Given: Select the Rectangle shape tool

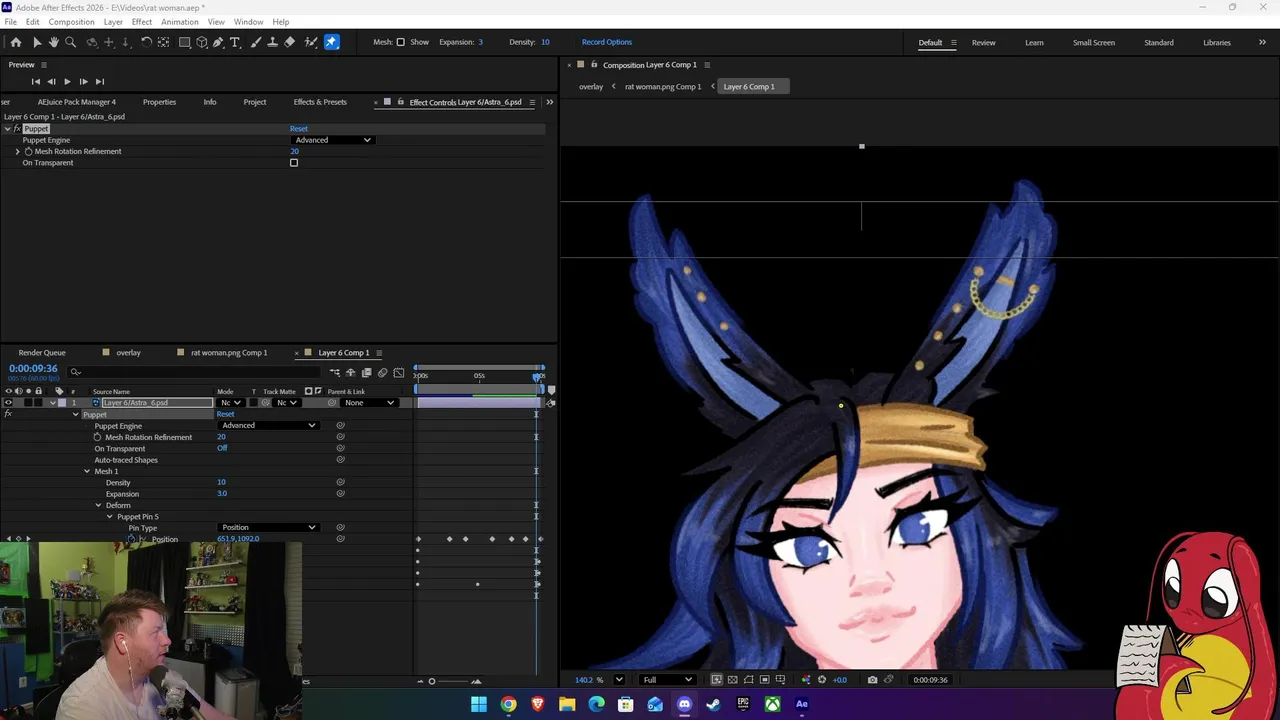Looking at the screenshot, I should (x=184, y=42).
